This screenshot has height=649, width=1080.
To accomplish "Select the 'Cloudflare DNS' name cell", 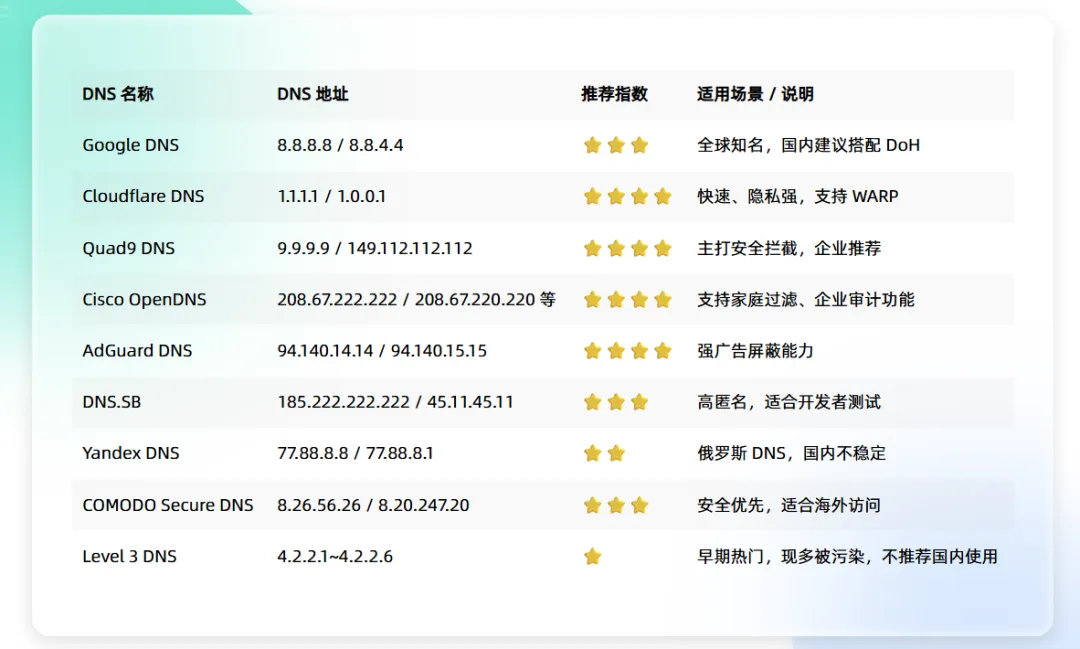I will point(143,196).
